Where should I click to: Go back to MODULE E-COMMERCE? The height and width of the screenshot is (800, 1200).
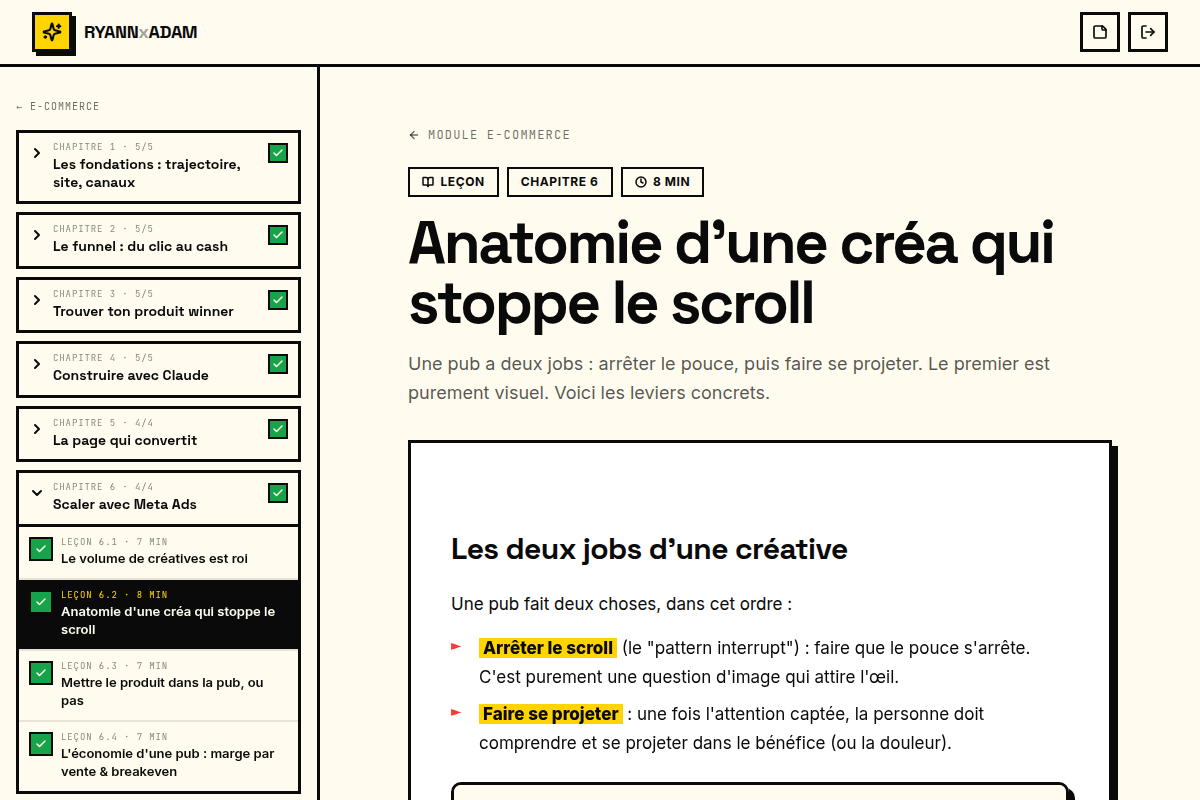pyautogui.click(x=489, y=135)
